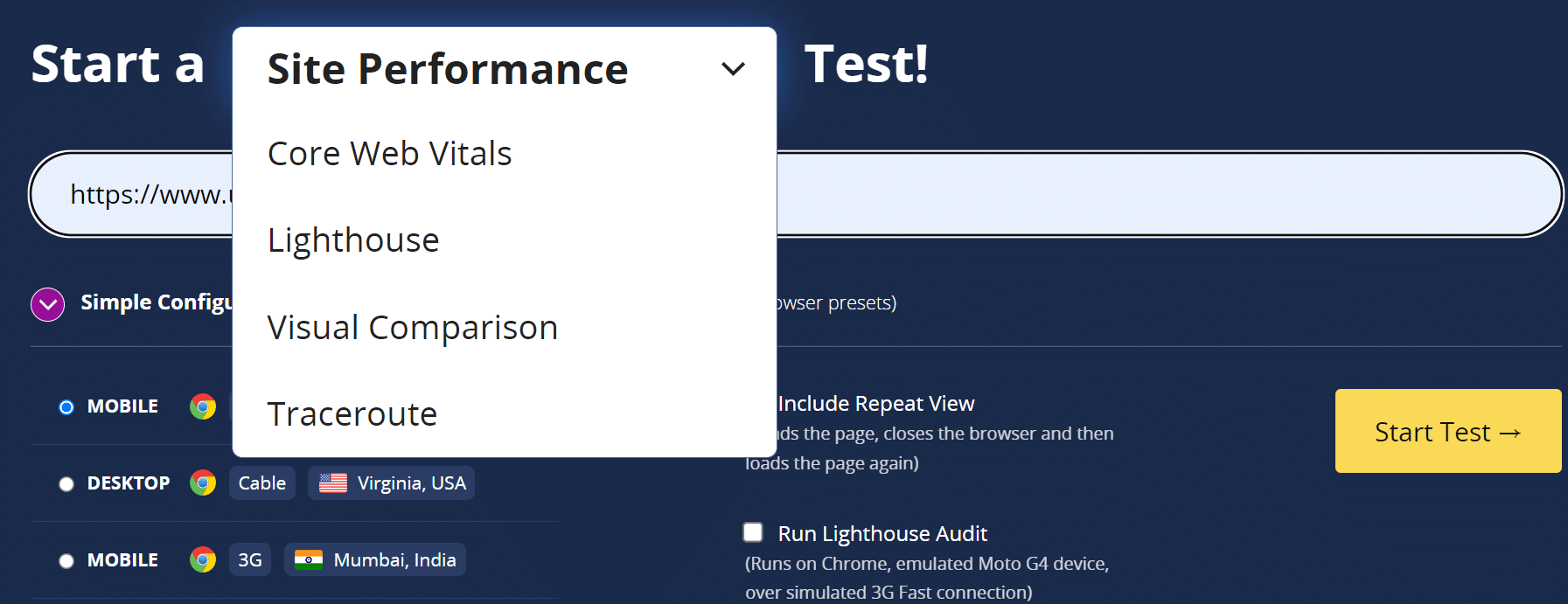Focus the website URL input field
The width and height of the screenshot is (1568, 604).
point(796,194)
